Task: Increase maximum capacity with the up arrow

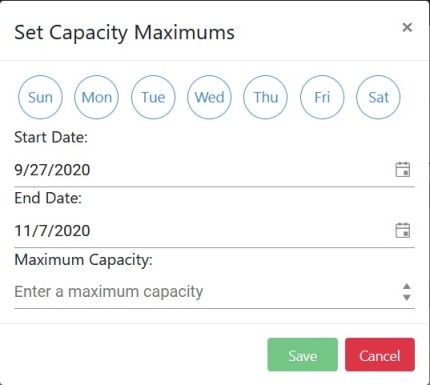Action: (x=406, y=286)
